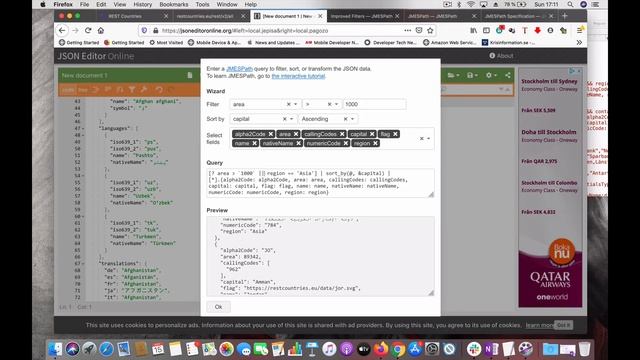Remove the capital field tag
The width and height of the screenshot is (640, 360).
click(x=372, y=134)
